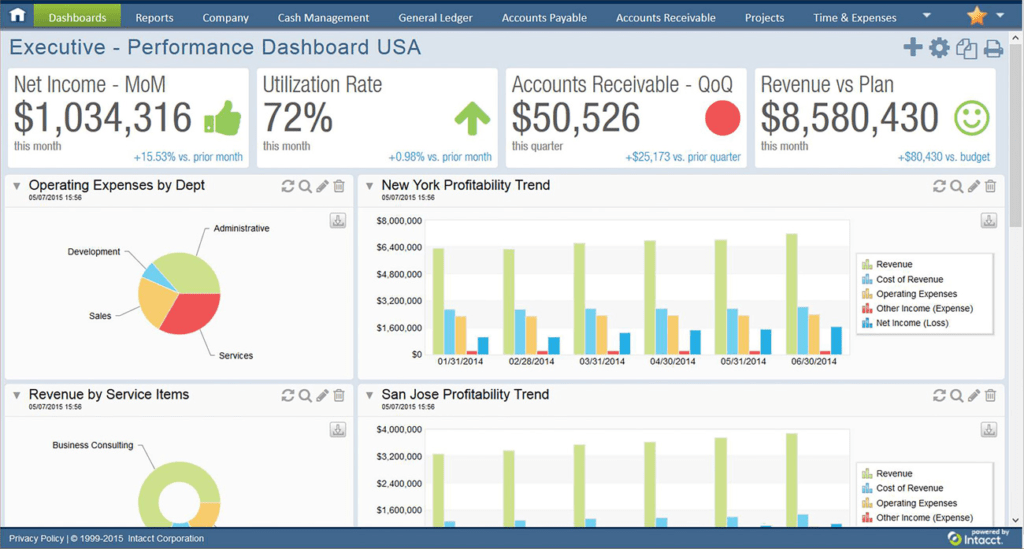Collapse New York Profitability Trend panel
This screenshot has width=1024, height=549.
click(x=370, y=186)
